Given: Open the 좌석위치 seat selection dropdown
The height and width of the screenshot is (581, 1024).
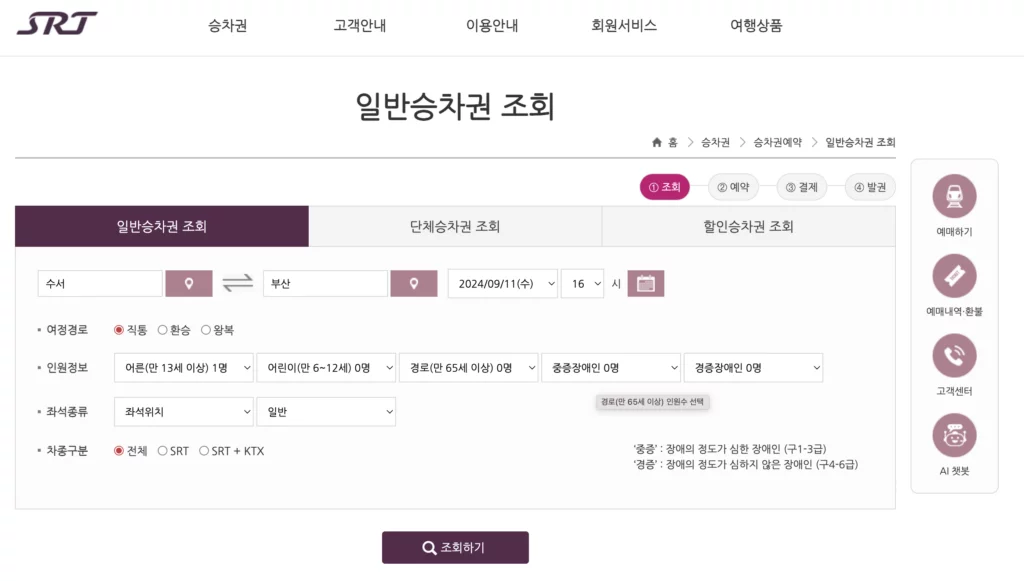Looking at the screenshot, I should tap(183, 411).
